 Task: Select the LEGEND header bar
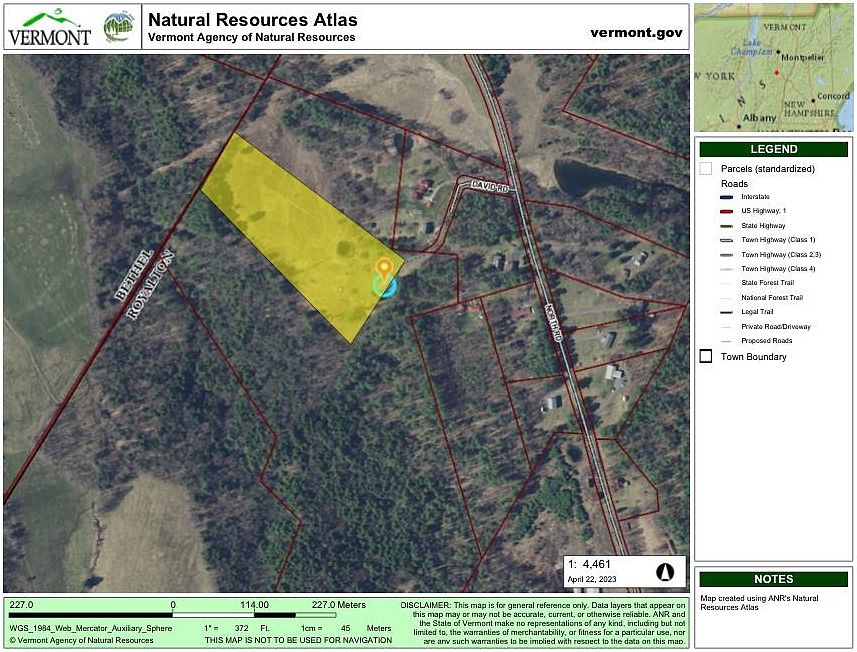pyautogui.click(x=774, y=150)
